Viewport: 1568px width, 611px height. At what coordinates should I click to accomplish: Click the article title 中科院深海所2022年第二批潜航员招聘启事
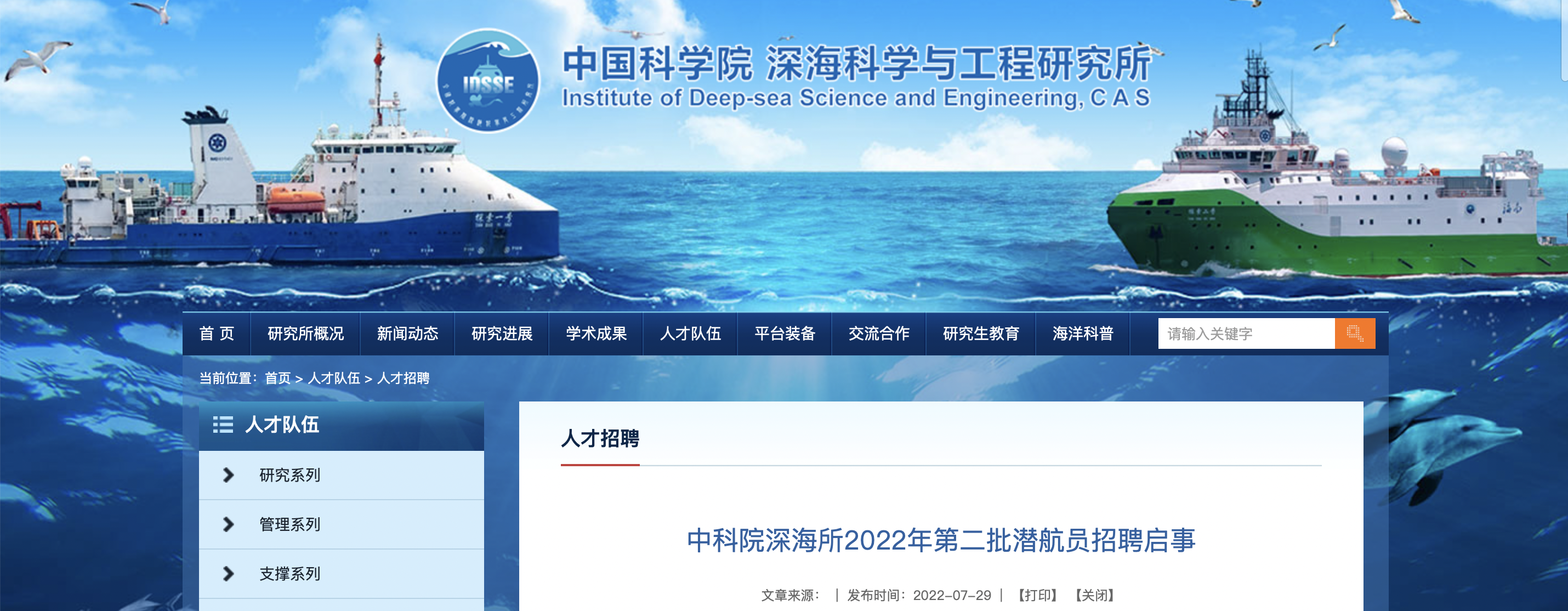(941, 540)
